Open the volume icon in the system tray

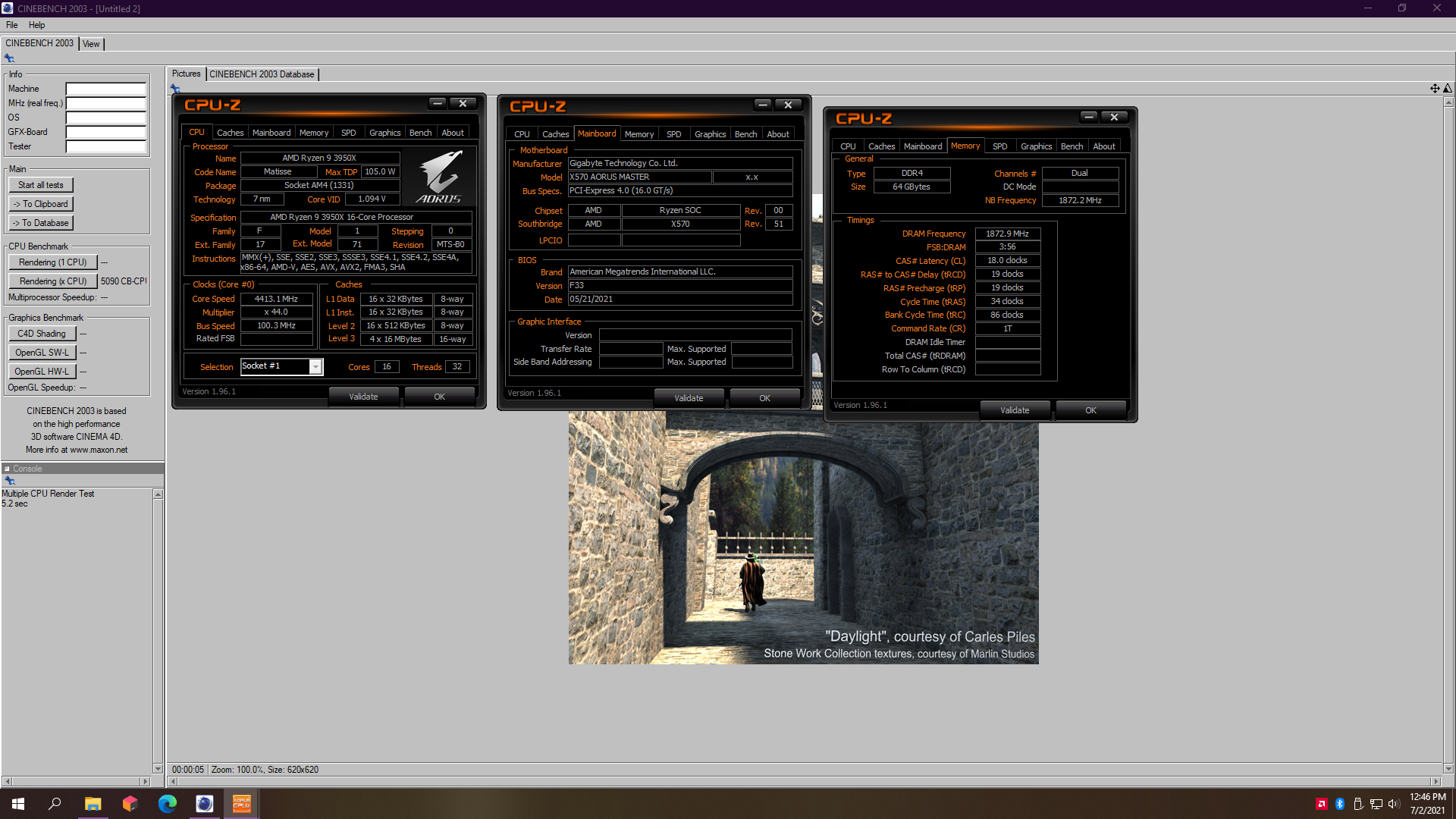click(1394, 804)
